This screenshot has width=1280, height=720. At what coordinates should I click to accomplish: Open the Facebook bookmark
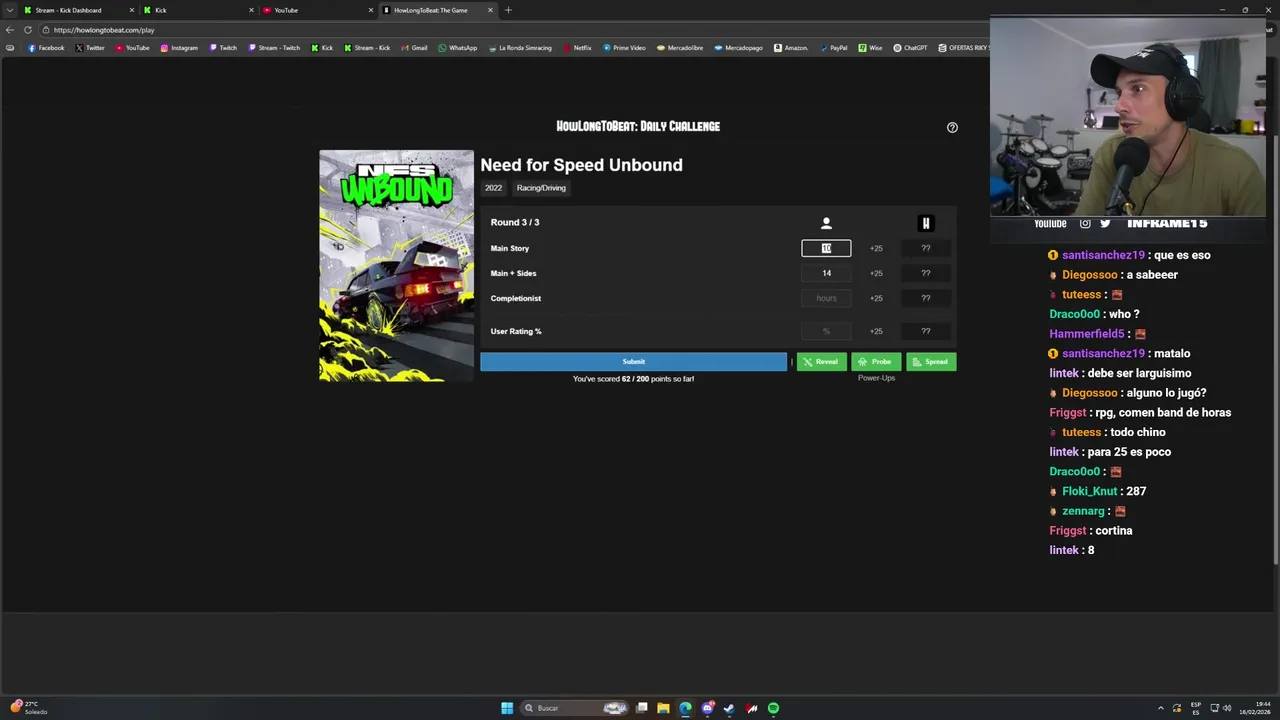(x=46, y=48)
